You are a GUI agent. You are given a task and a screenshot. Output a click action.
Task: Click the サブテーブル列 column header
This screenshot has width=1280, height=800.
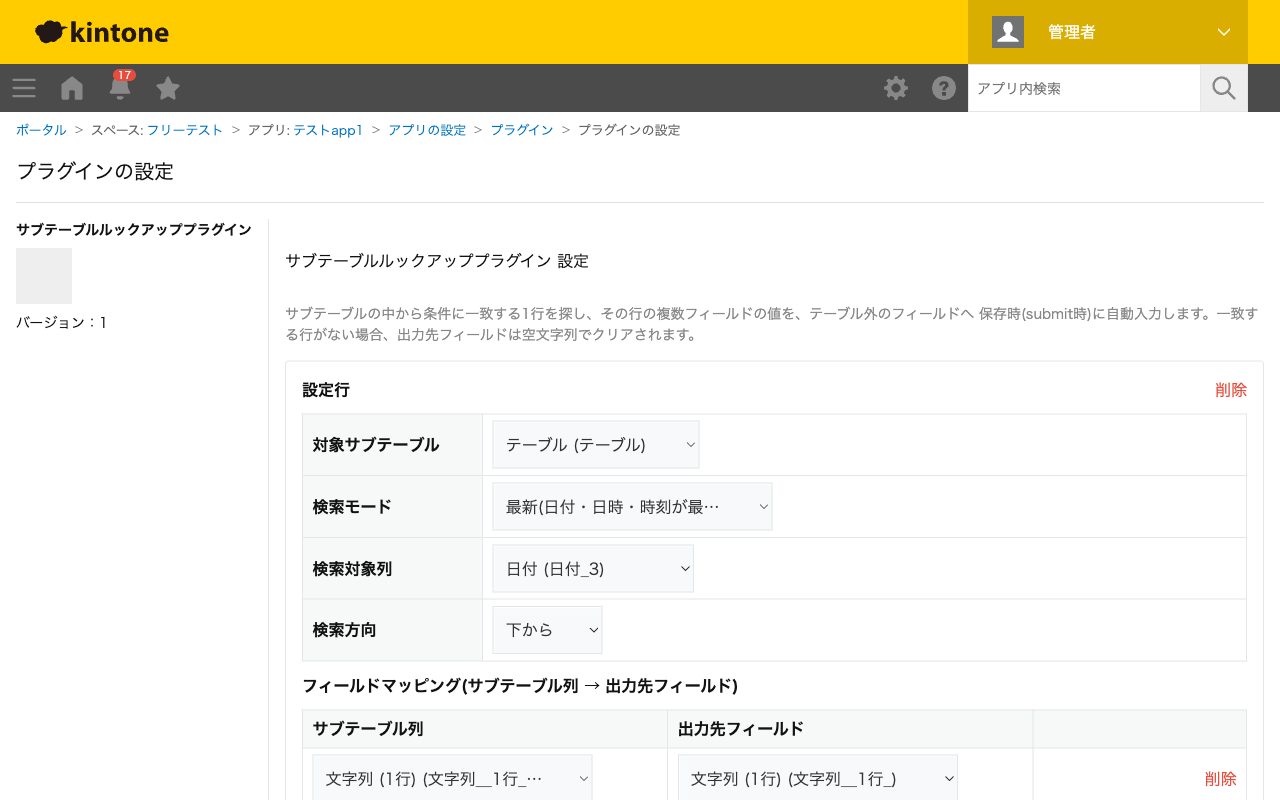485,729
